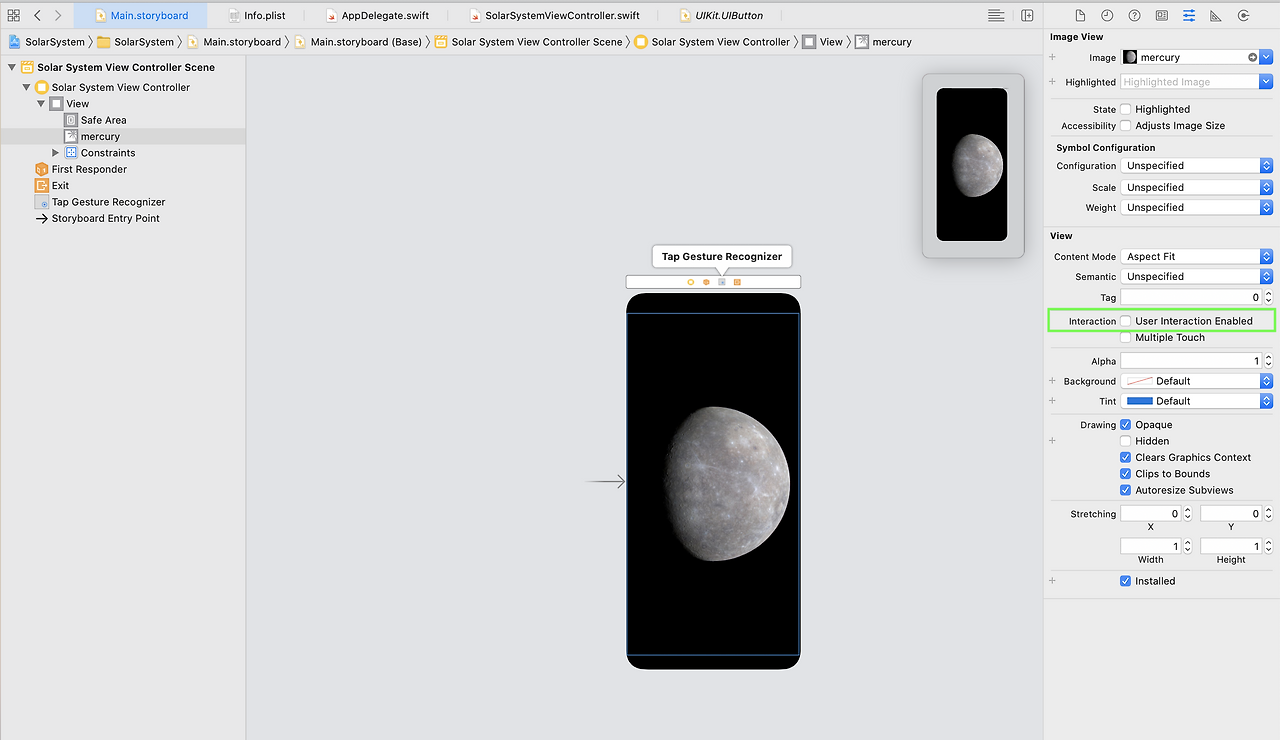Uncheck the Opaque checkbox

point(1126,425)
